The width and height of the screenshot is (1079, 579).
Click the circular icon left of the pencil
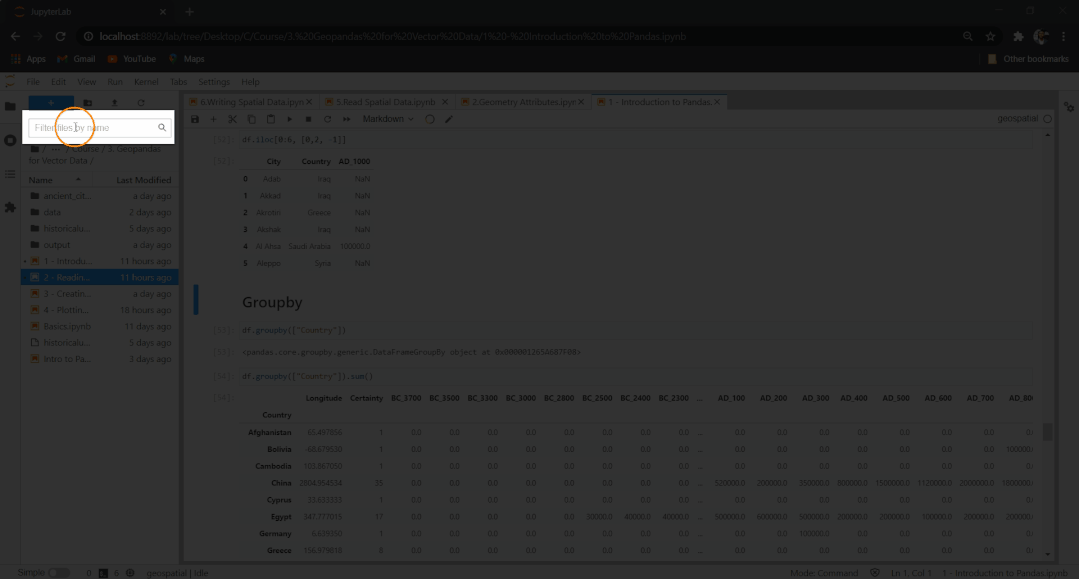429,119
